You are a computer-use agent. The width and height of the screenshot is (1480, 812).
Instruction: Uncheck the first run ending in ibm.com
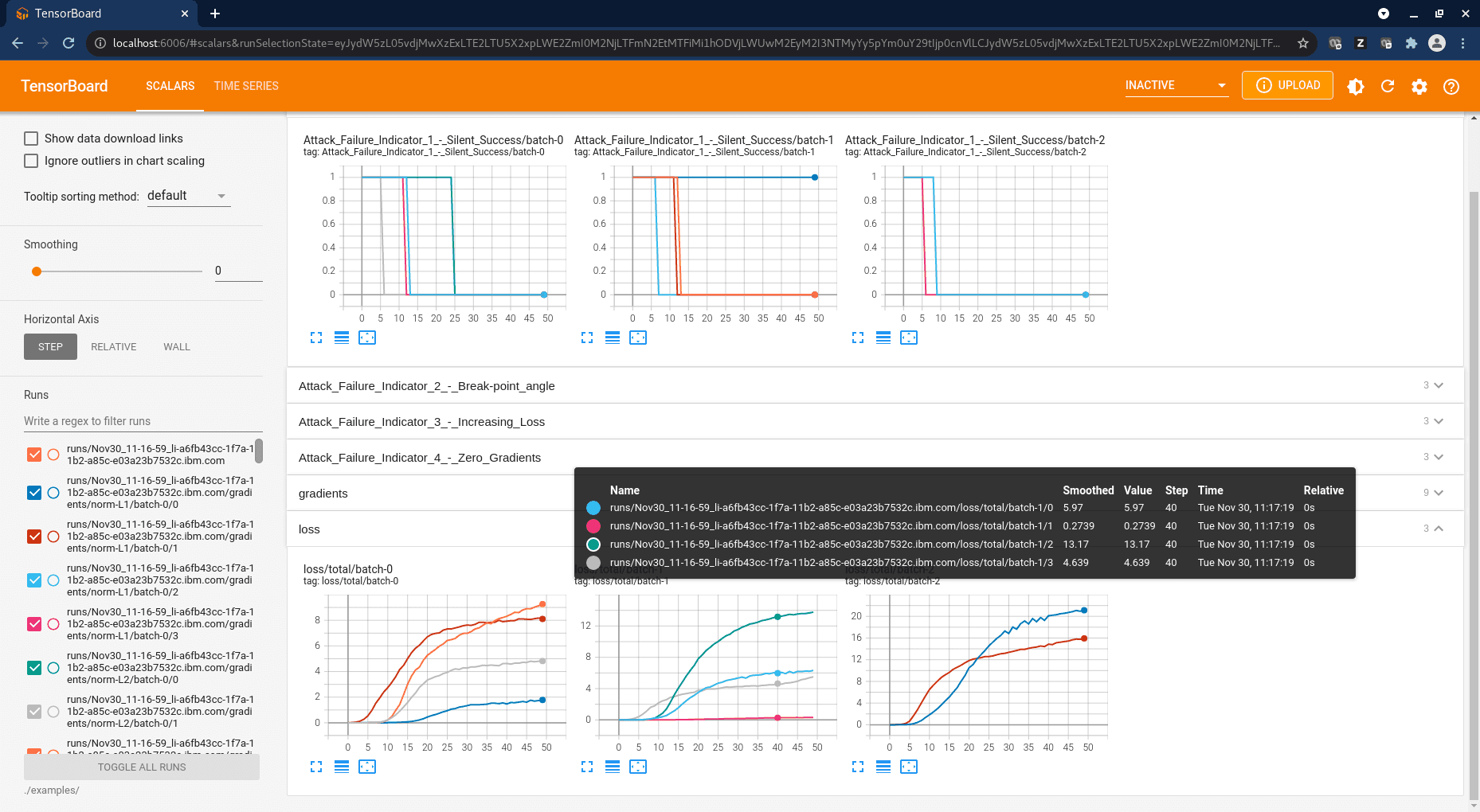[x=34, y=455]
